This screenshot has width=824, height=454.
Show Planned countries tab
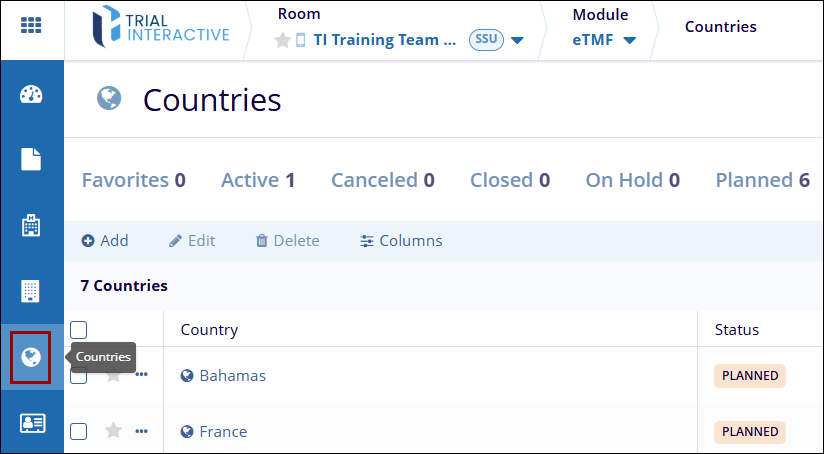pyautogui.click(x=762, y=180)
